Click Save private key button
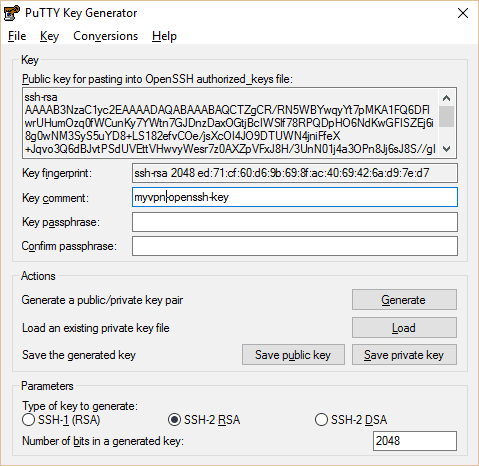479x466 pixels. (x=404, y=355)
